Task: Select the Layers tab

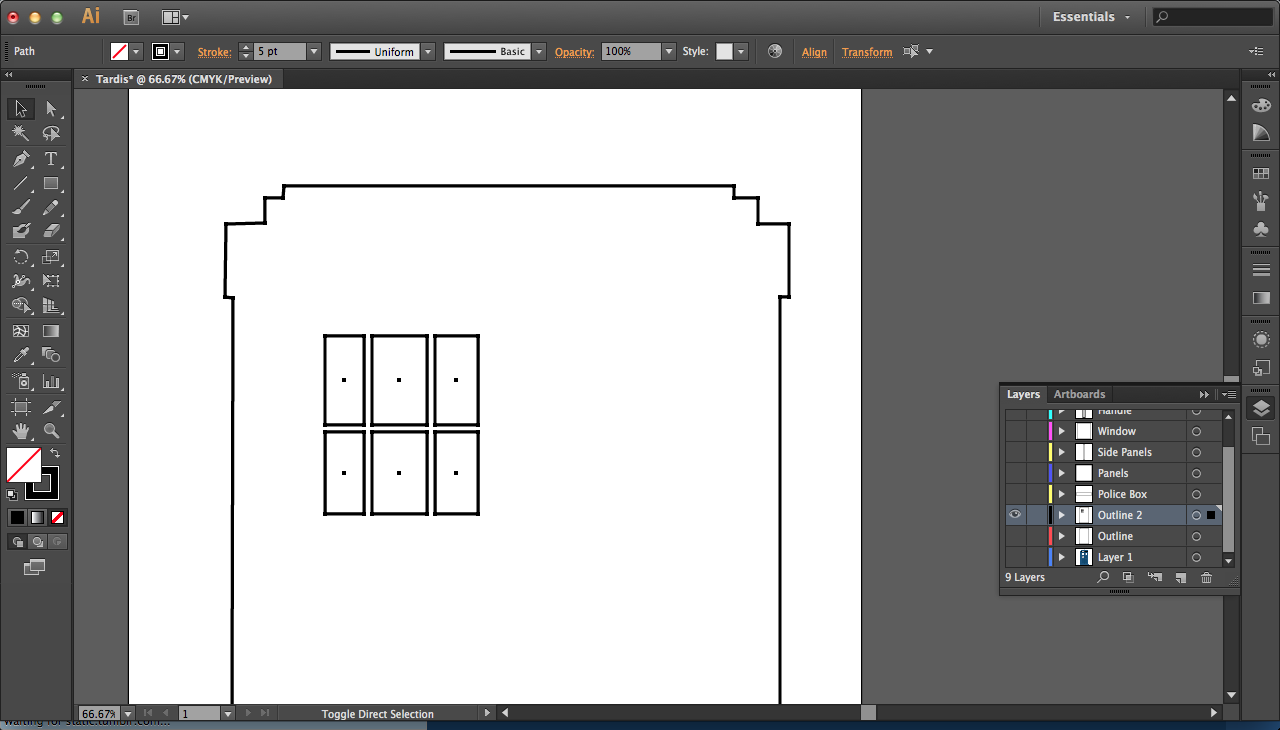Action: (1023, 394)
